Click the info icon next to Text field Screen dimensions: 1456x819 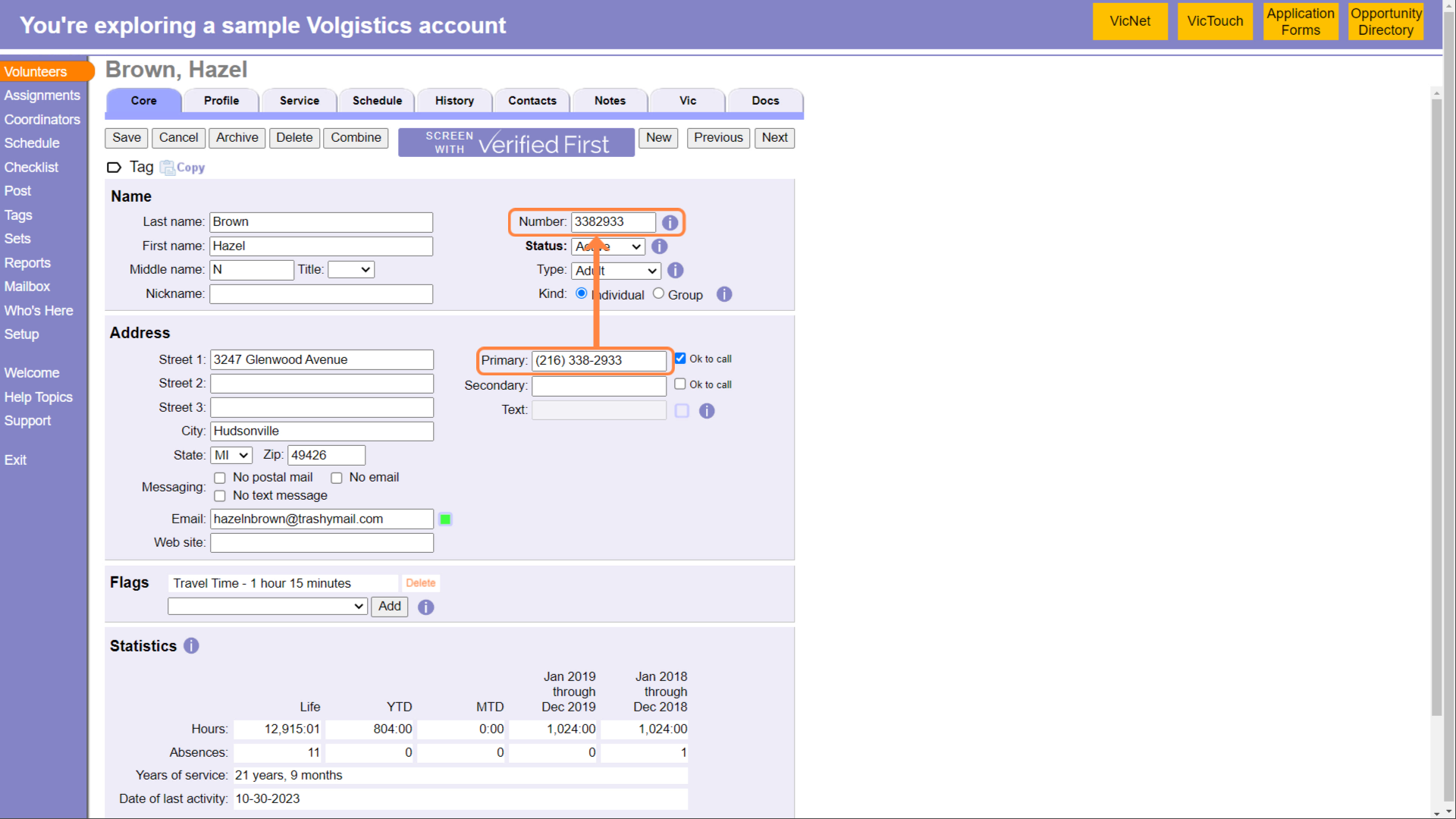click(x=706, y=411)
